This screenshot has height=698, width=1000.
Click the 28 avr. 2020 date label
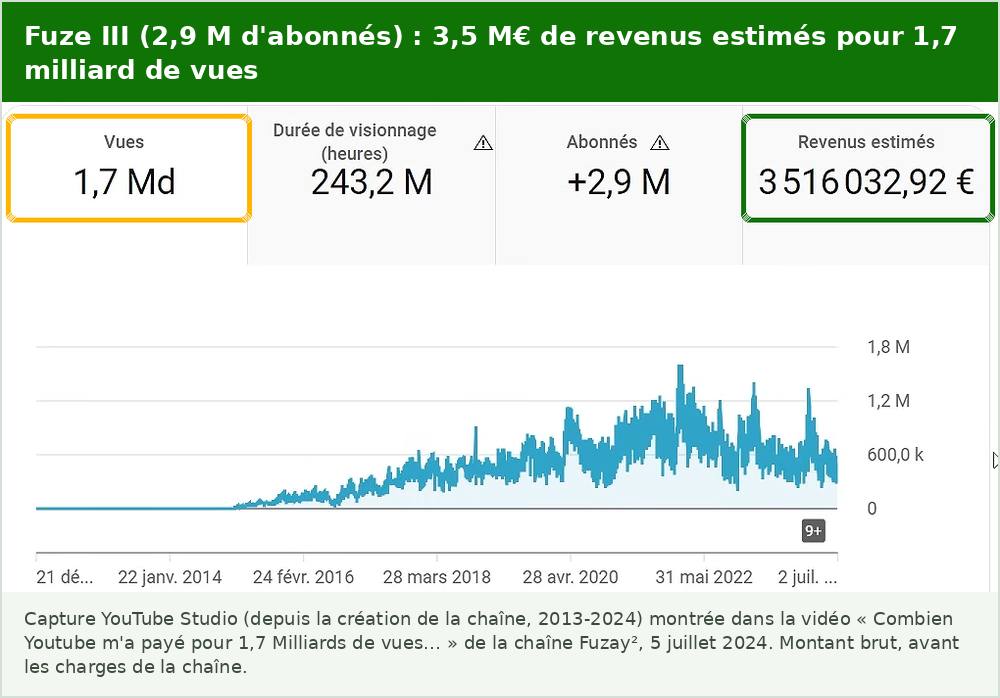[x=570, y=577]
